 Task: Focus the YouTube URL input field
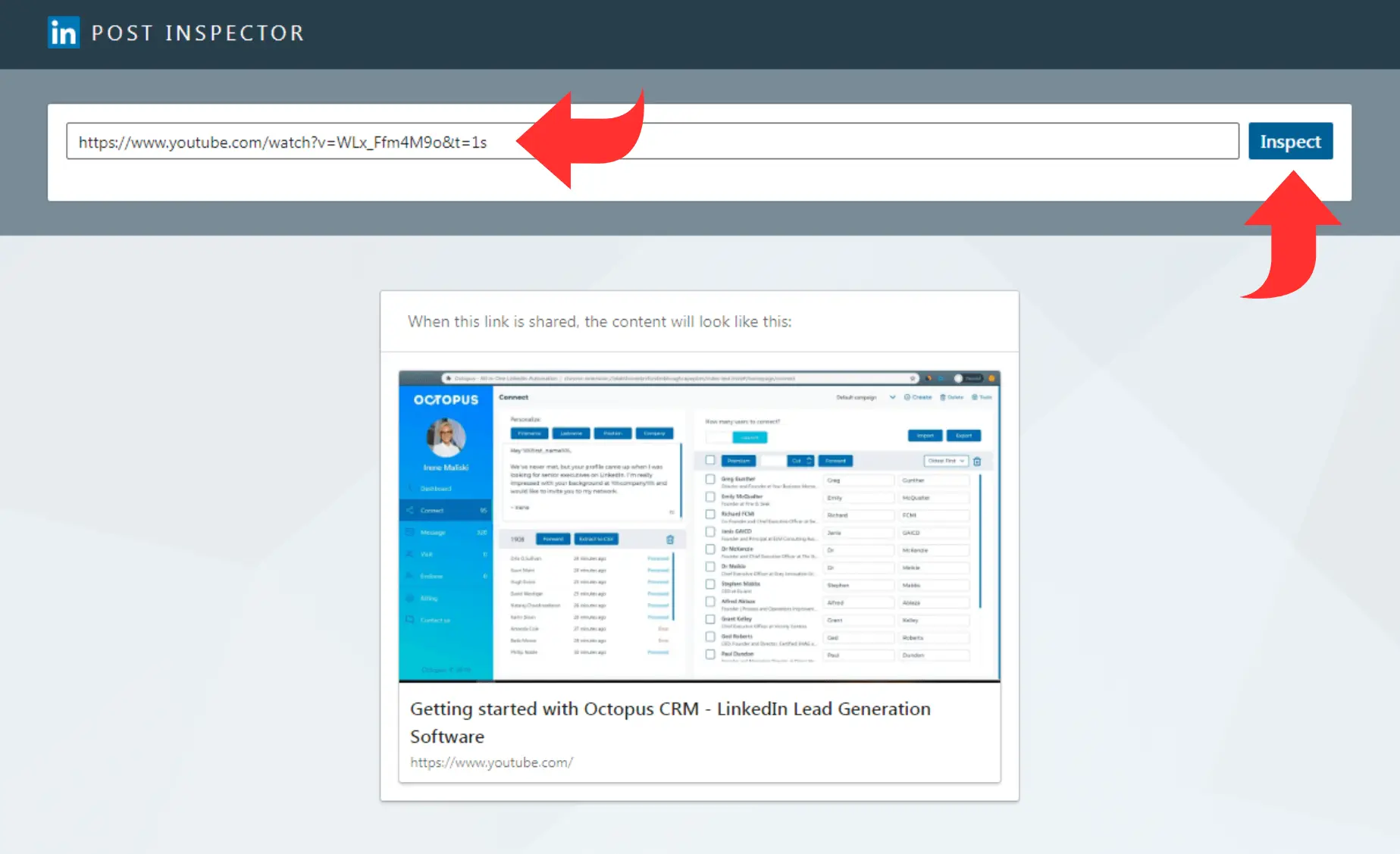(652, 141)
